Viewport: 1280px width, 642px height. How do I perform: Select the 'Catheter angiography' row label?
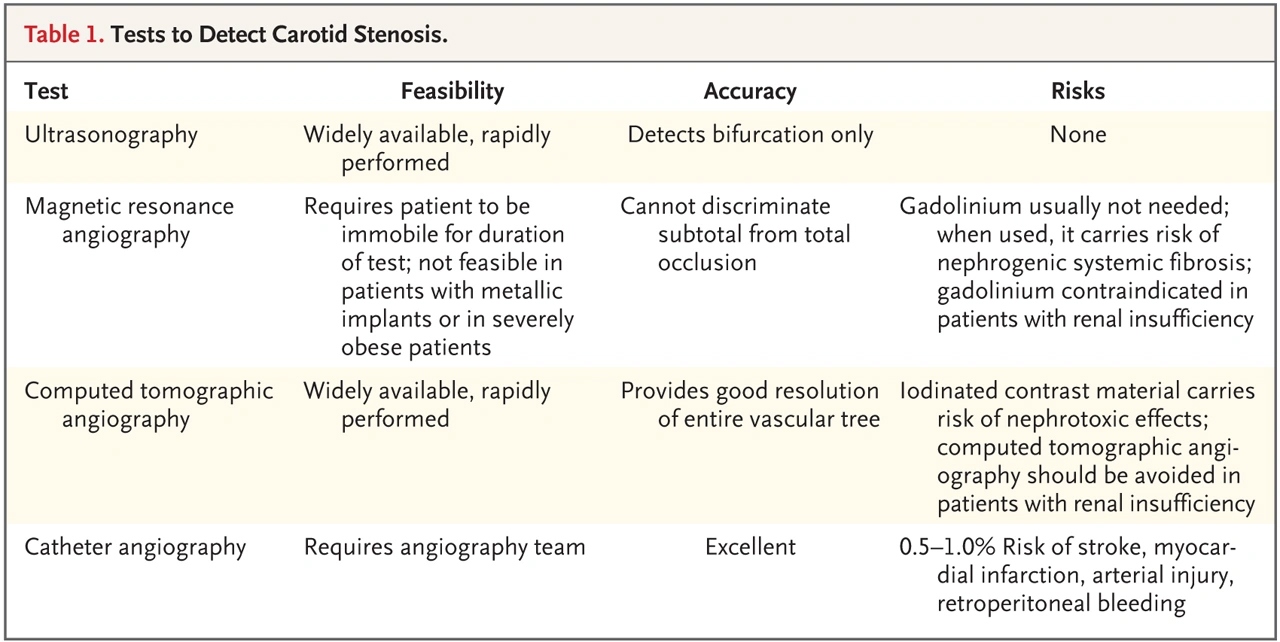[x=135, y=547]
